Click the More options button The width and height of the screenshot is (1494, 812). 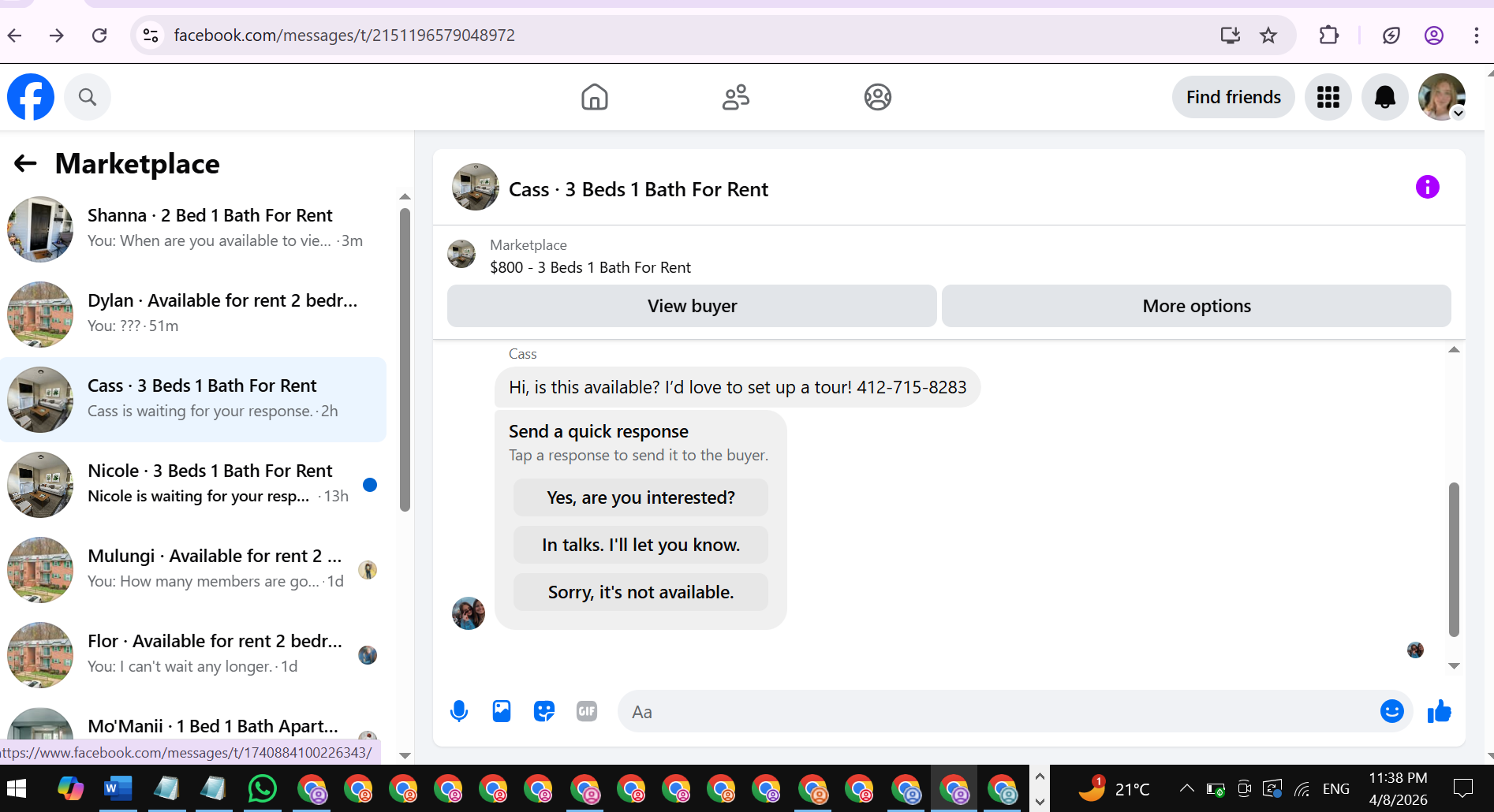point(1197,306)
